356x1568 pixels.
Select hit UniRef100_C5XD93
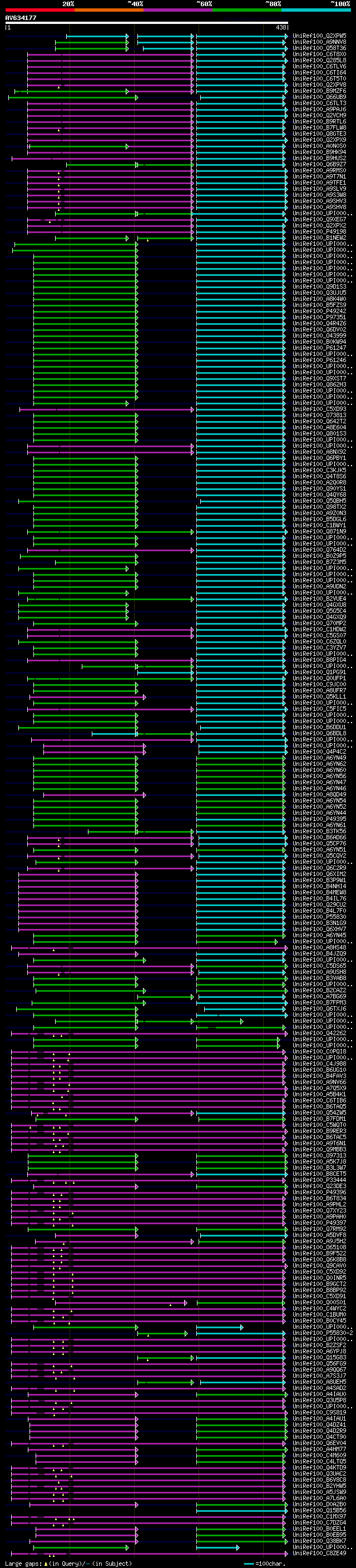click(319, 409)
